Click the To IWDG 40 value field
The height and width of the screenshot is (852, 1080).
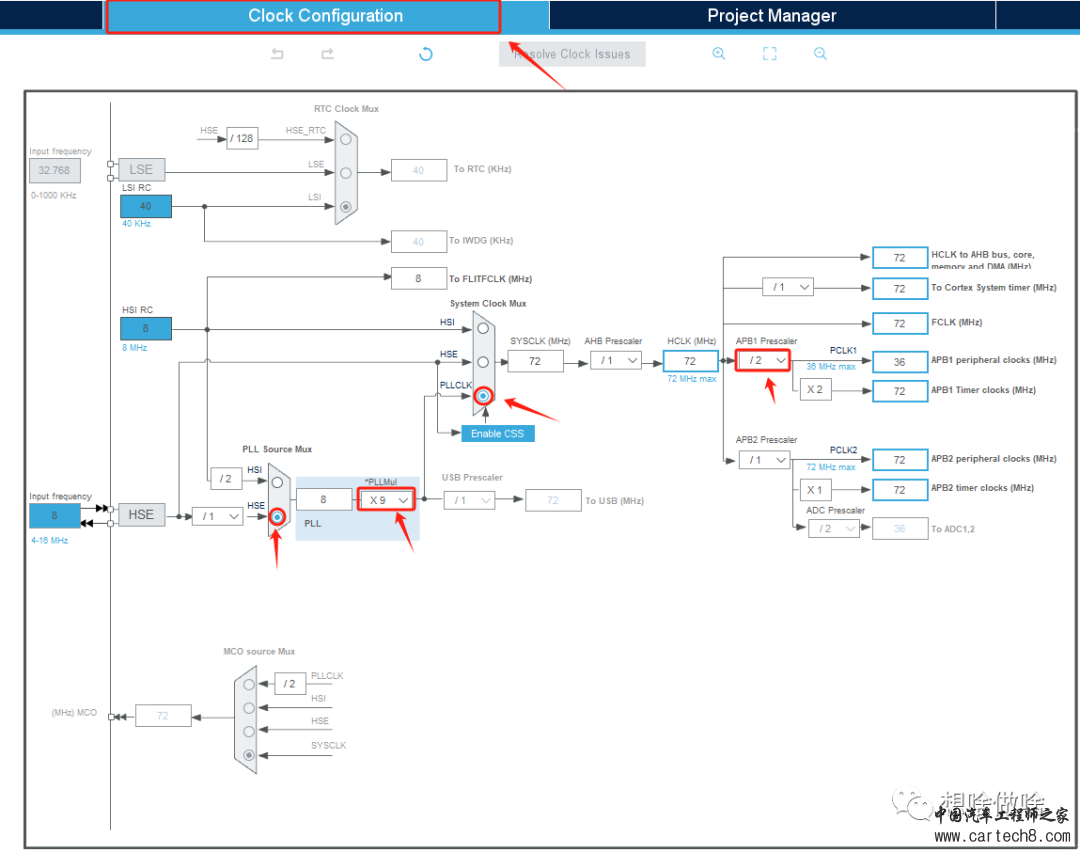418,242
